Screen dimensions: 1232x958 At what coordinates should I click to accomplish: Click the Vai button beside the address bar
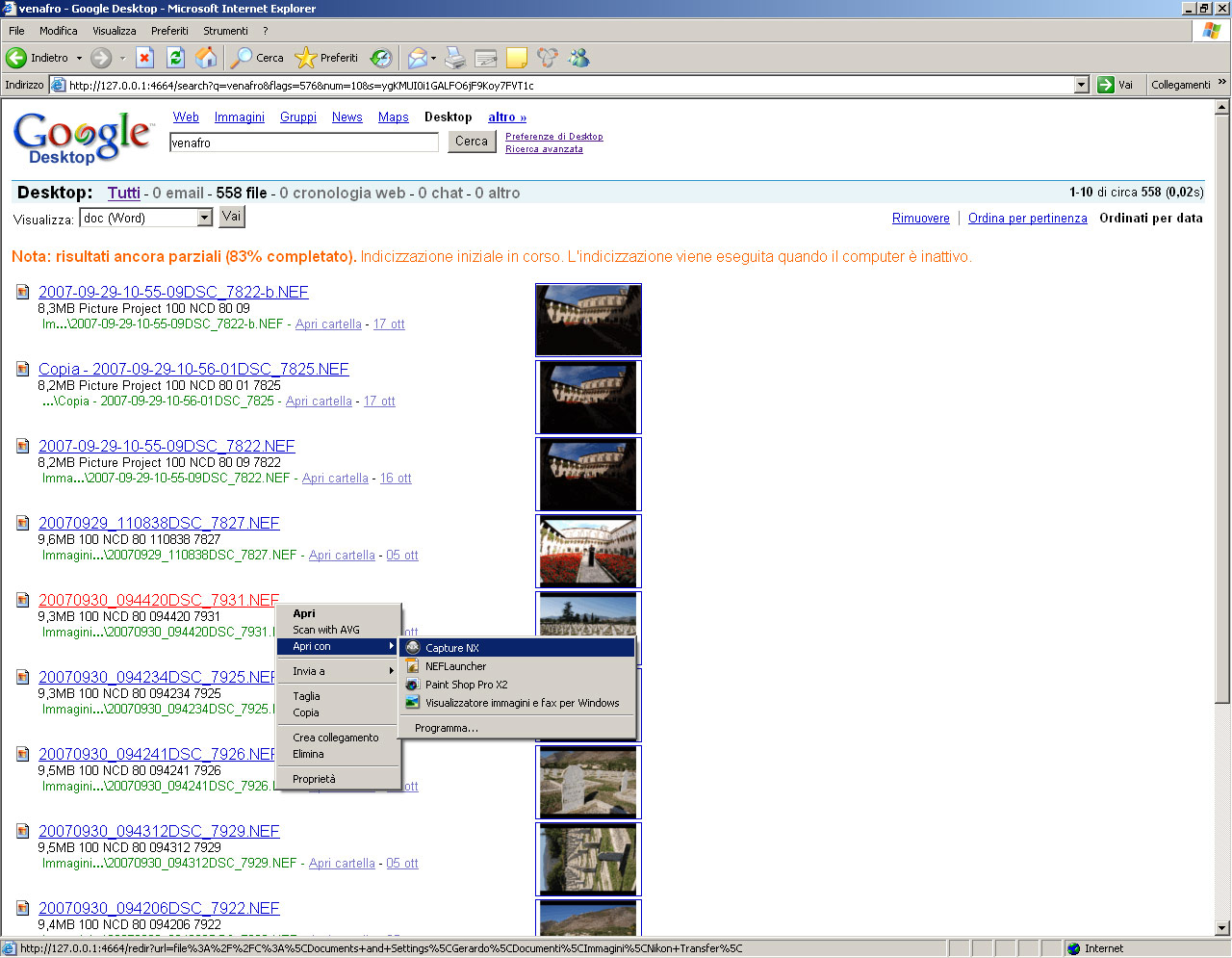(1116, 85)
